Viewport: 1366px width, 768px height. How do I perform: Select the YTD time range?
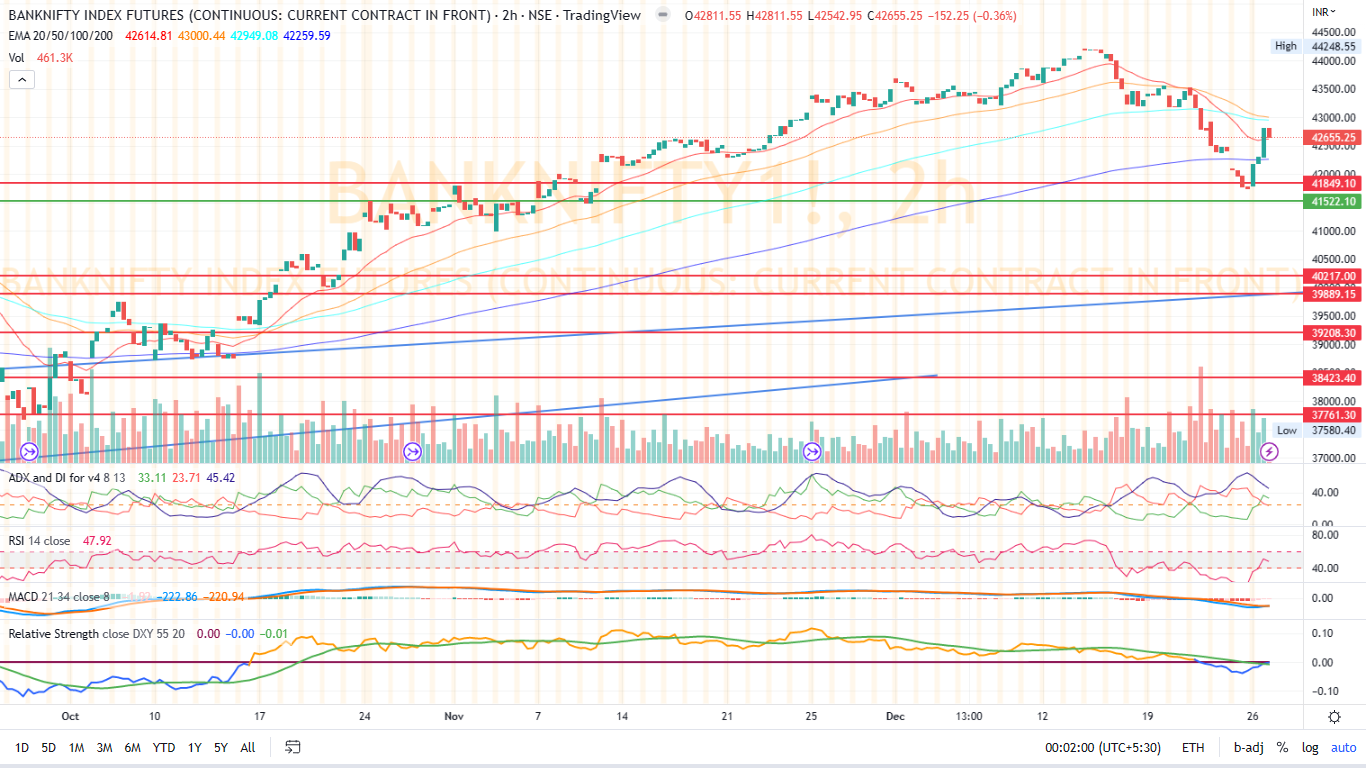click(165, 747)
